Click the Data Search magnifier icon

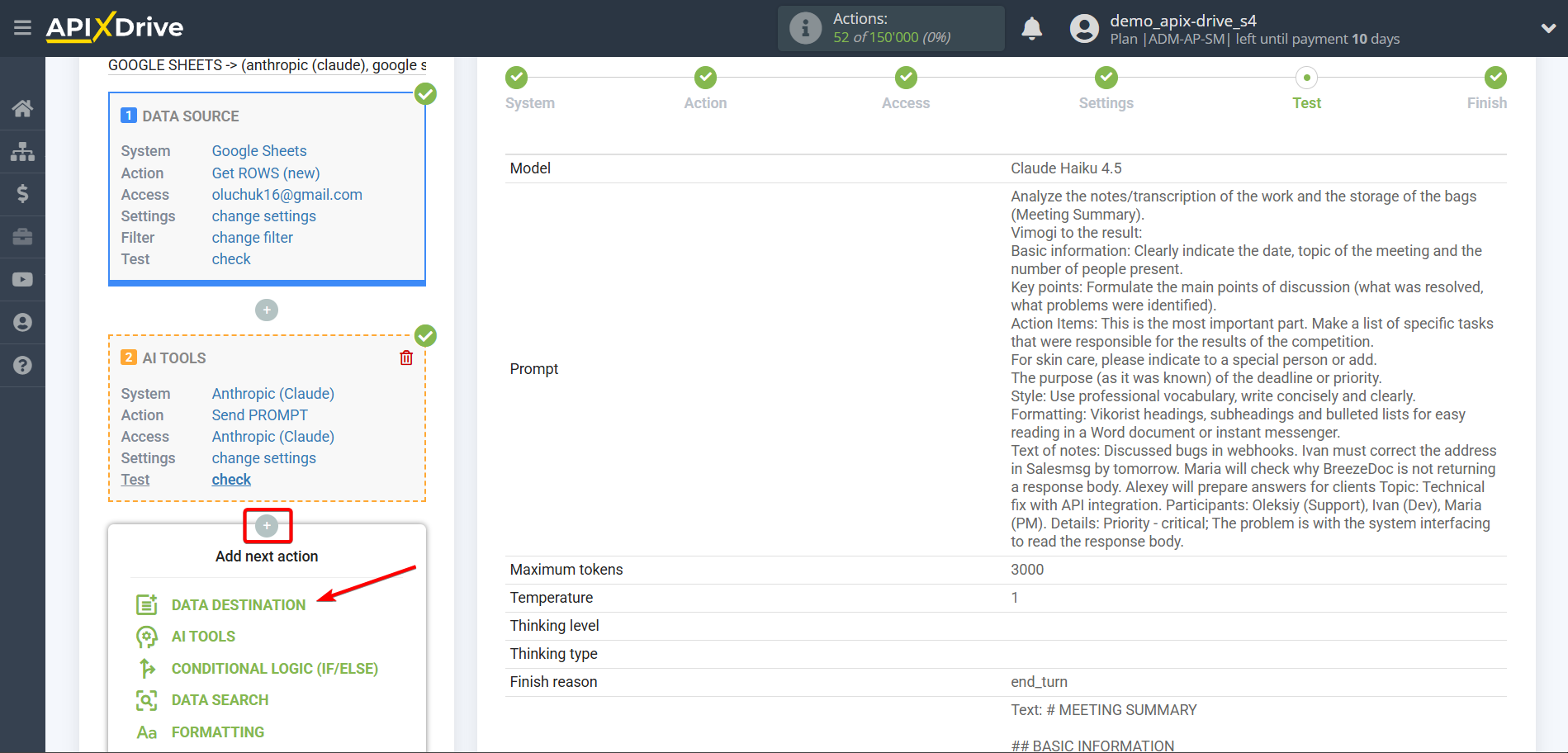[146, 700]
